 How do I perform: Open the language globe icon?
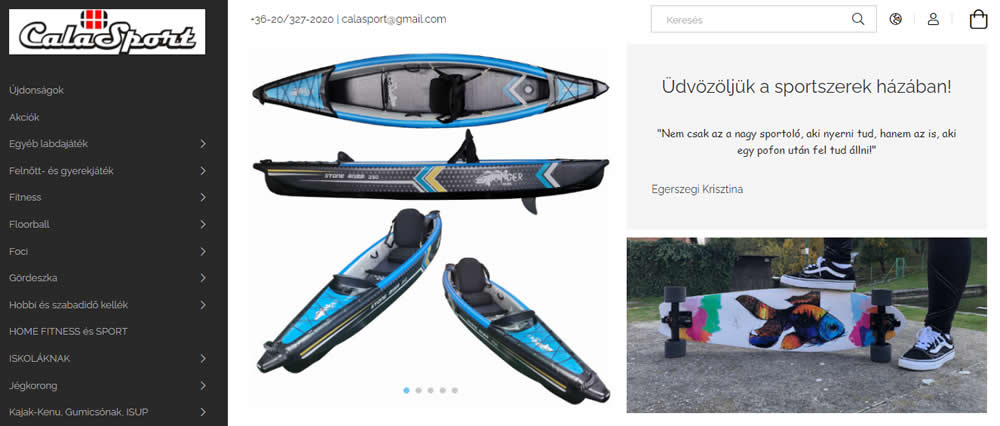[x=895, y=19]
